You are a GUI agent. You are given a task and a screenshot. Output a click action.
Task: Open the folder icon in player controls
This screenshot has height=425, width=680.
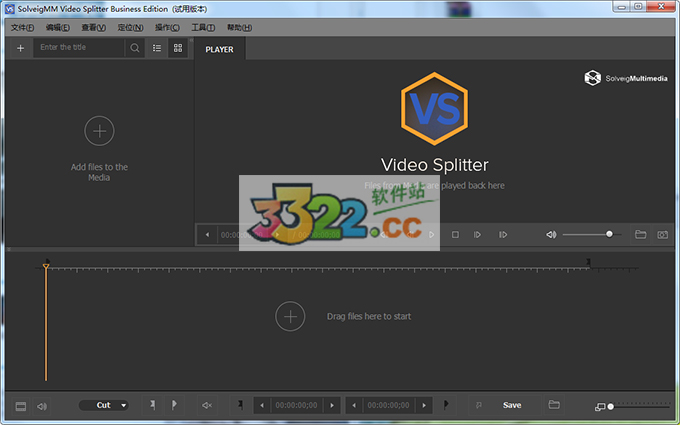(x=641, y=235)
